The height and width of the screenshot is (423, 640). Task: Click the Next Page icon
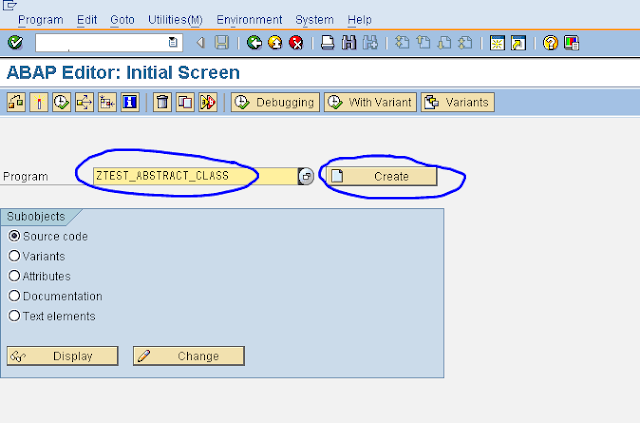pos(444,42)
